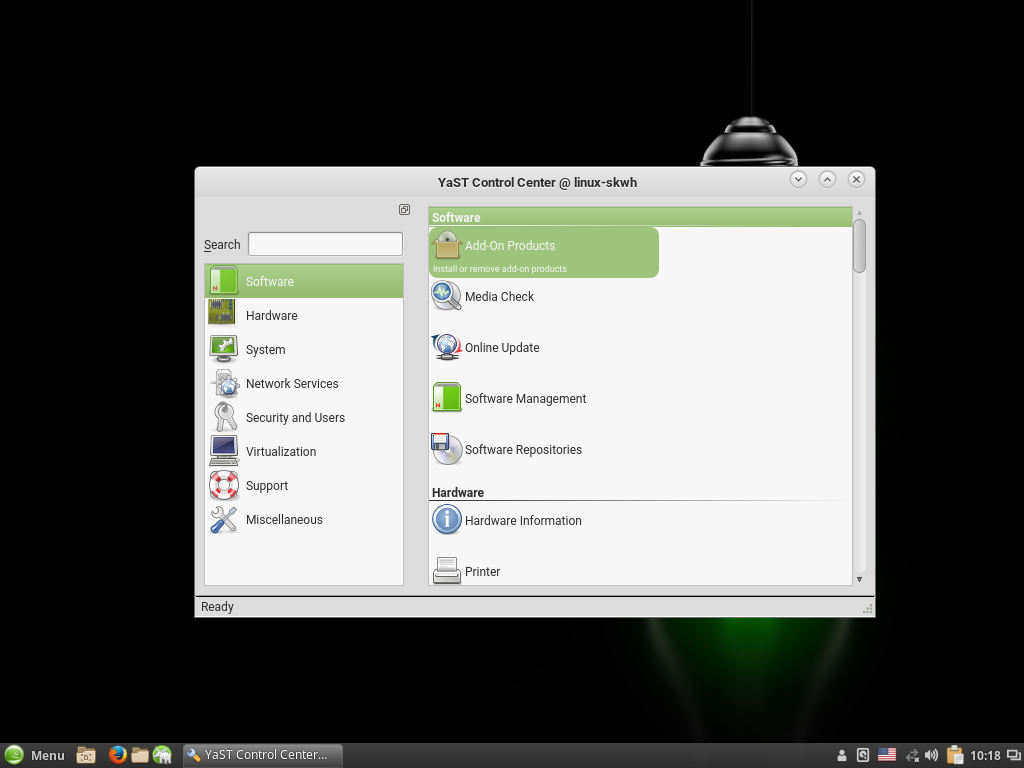Choose the Network Services category
Image resolution: width=1024 pixels, height=768 pixels.
click(291, 384)
